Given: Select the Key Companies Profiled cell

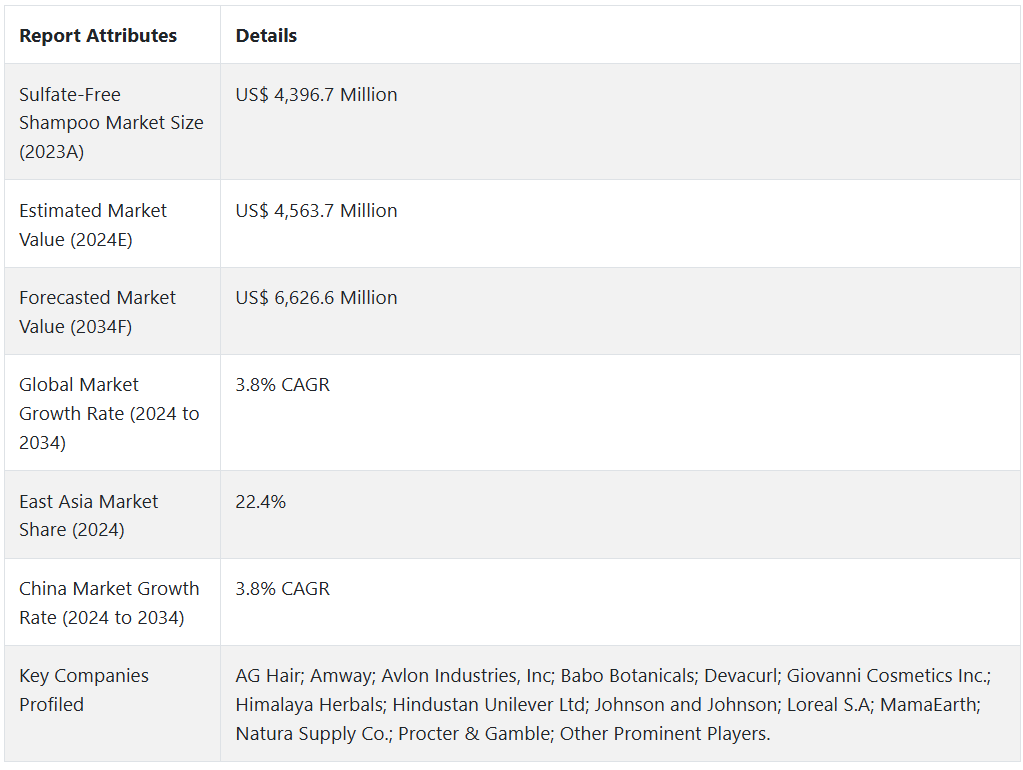Looking at the screenshot, I should [x=84, y=690].
